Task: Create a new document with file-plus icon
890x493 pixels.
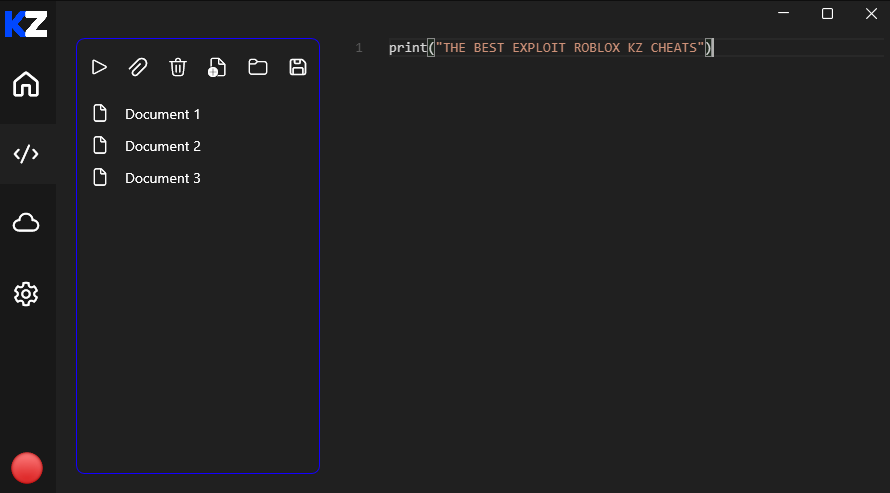Action: (217, 68)
